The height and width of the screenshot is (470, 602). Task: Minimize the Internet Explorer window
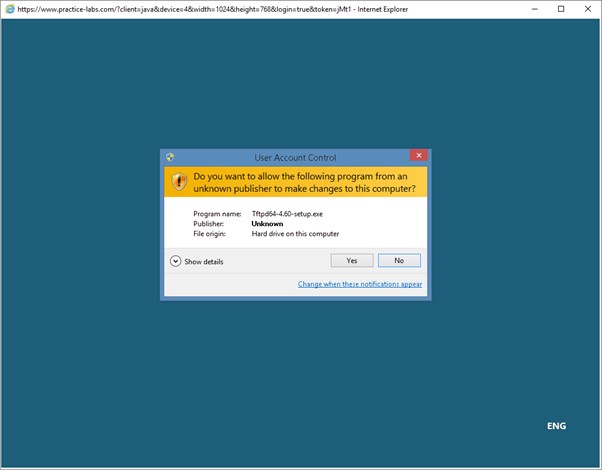pyautogui.click(x=534, y=9)
